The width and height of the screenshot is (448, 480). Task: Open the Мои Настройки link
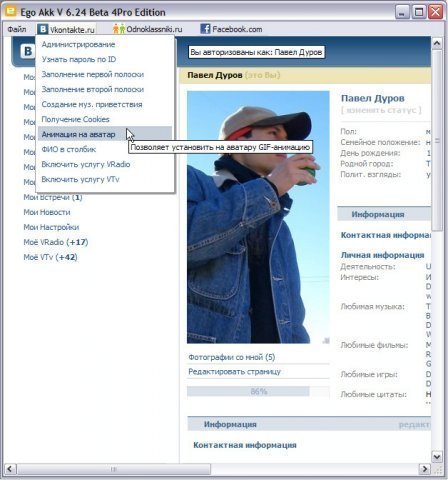[x=51, y=227]
